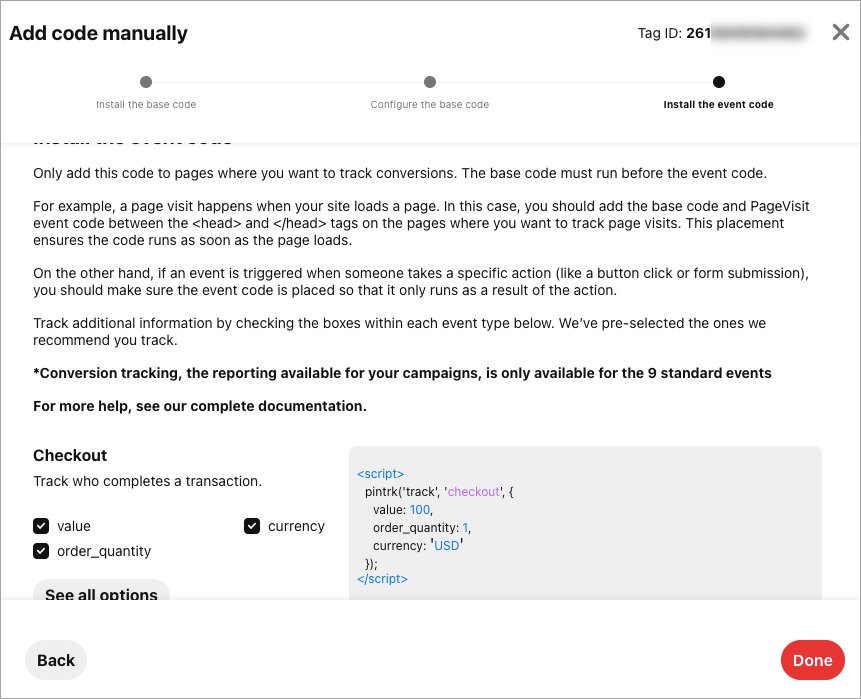Disable the currency checkbox
This screenshot has width=861, height=699.
click(x=252, y=526)
